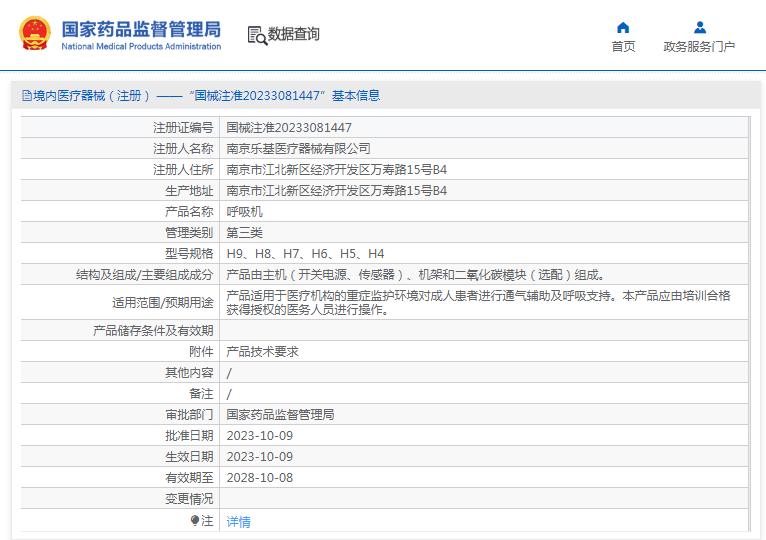Image resolution: width=766 pixels, height=540 pixels.
Task: Click the 国家药品监督管理局 site title
Action: coord(141,28)
